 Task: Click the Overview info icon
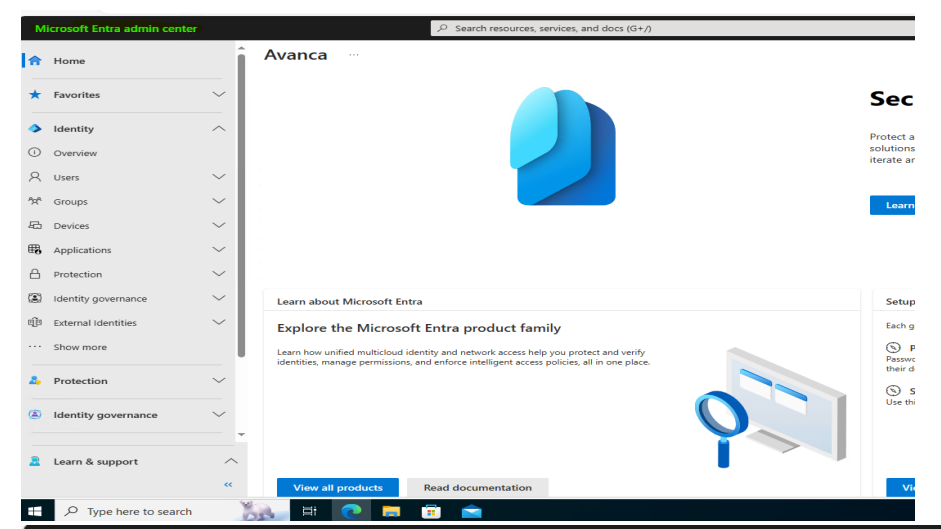pyautogui.click(x=35, y=153)
